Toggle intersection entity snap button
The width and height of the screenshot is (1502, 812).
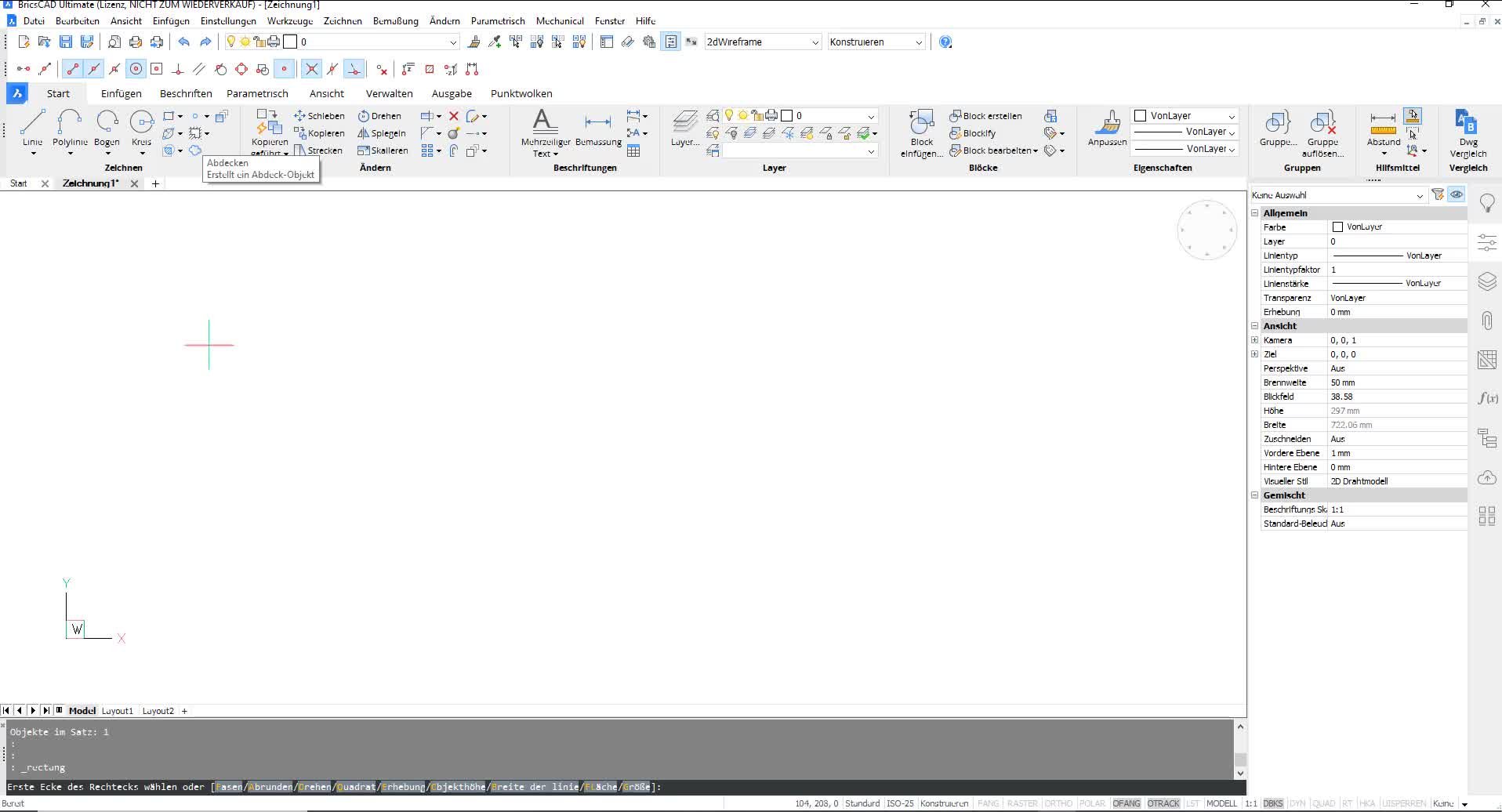tap(311, 69)
